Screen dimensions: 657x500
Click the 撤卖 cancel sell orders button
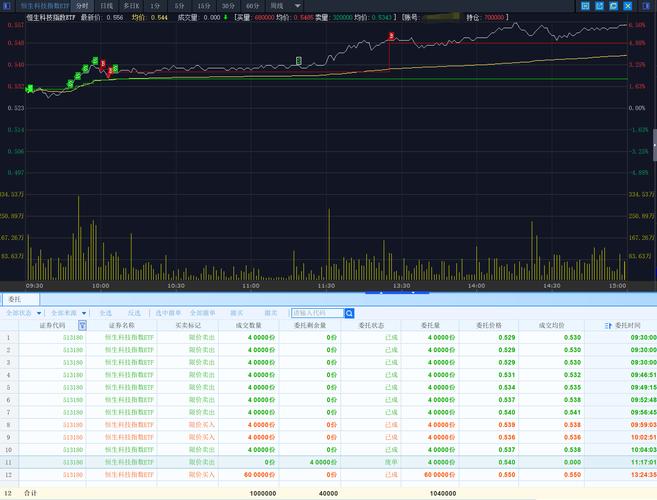coord(271,313)
